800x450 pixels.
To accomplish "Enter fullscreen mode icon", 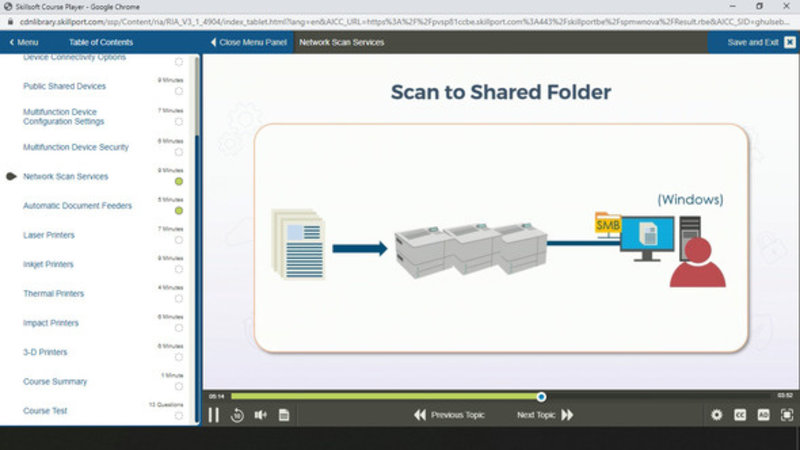I will [x=787, y=415].
